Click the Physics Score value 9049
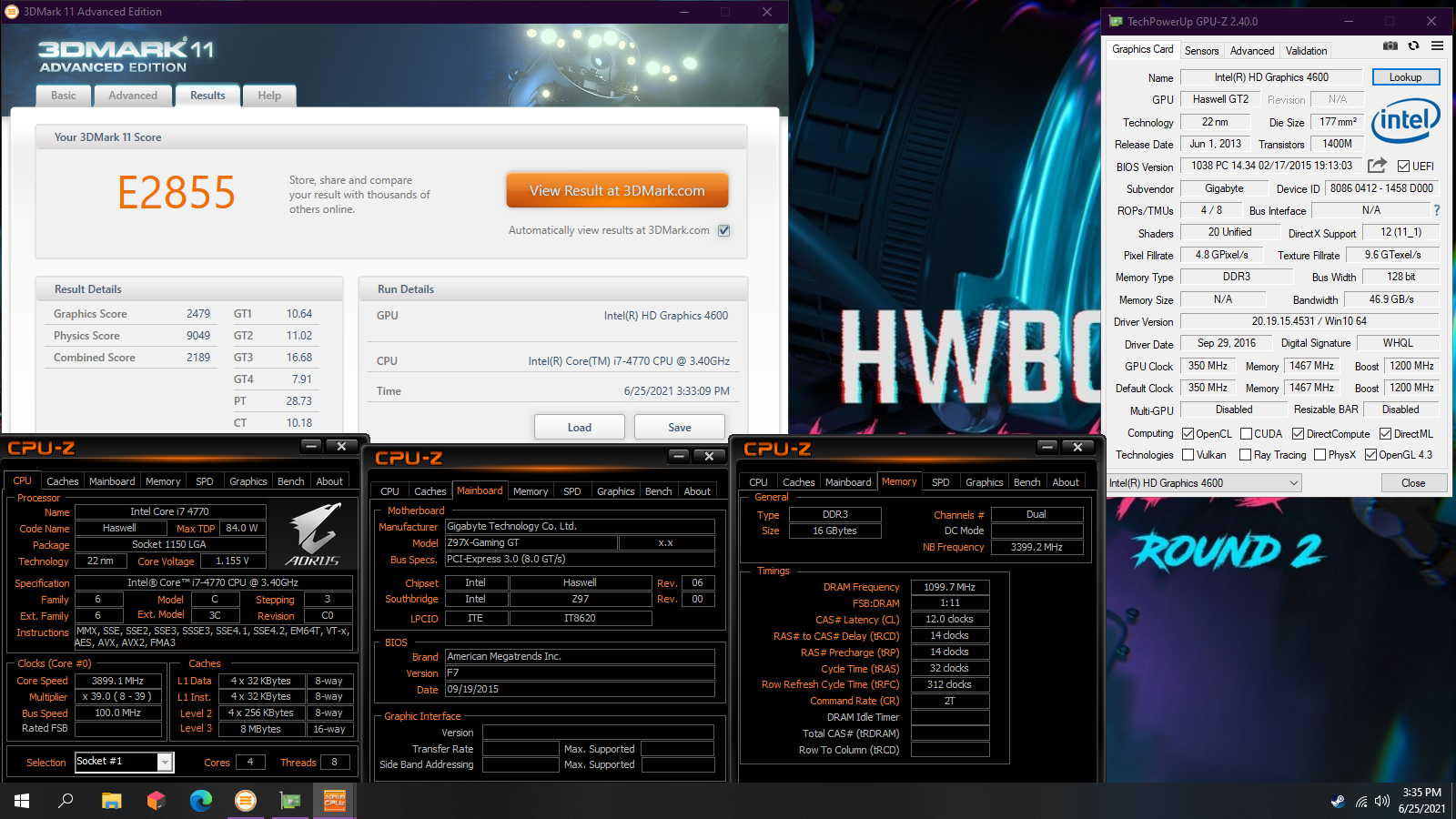Screen dimensions: 1456x819 (x=198, y=336)
